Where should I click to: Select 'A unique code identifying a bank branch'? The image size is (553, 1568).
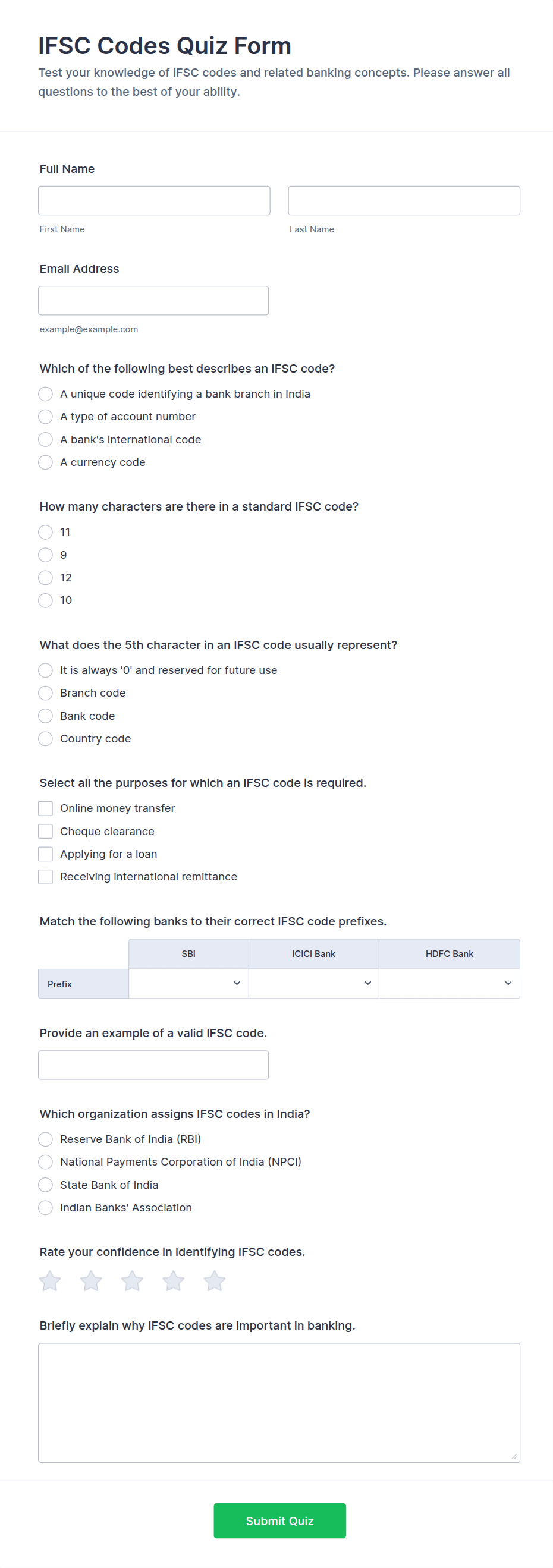pyautogui.click(x=46, y=394)
